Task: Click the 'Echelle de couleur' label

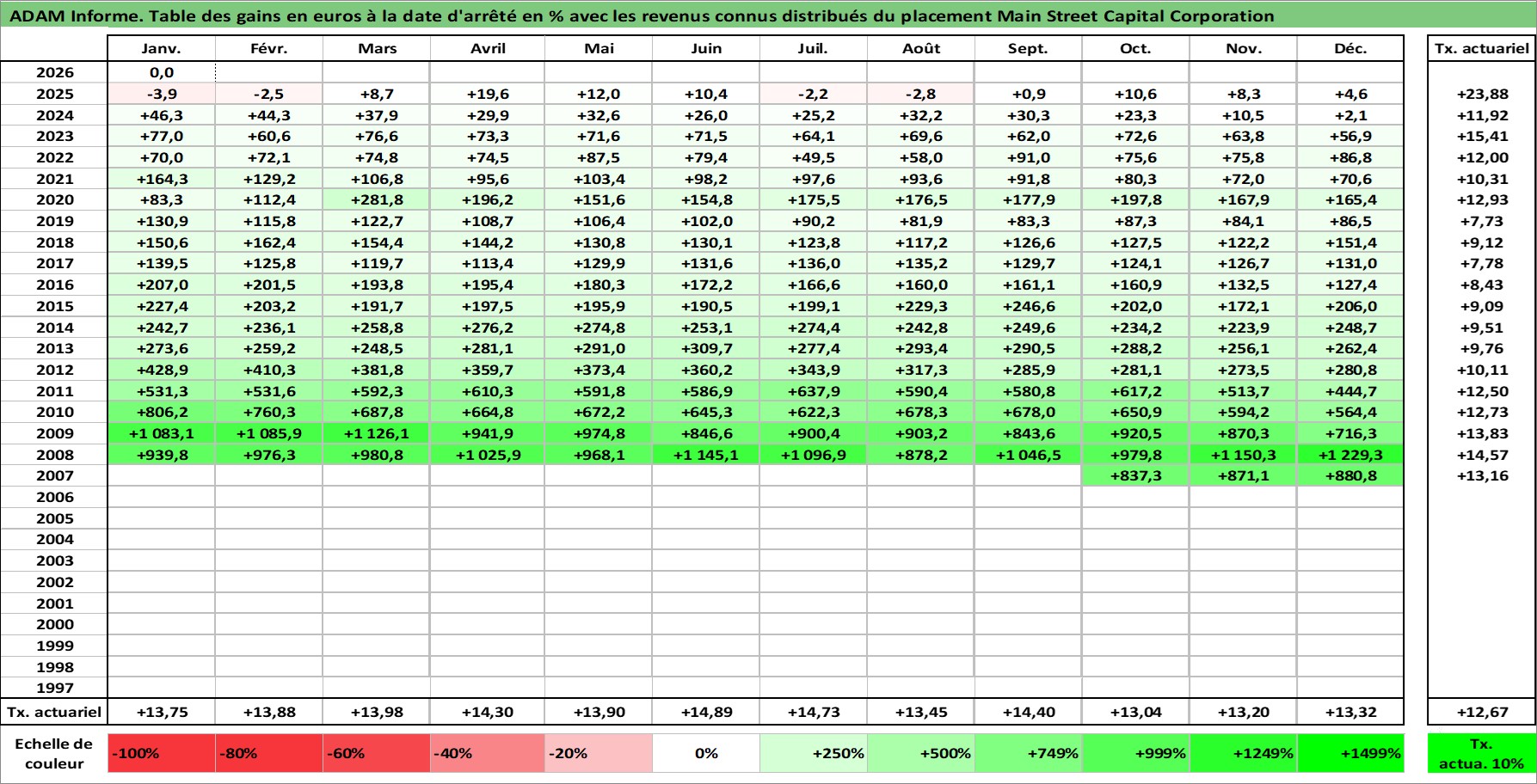Action: coord(54,753)
